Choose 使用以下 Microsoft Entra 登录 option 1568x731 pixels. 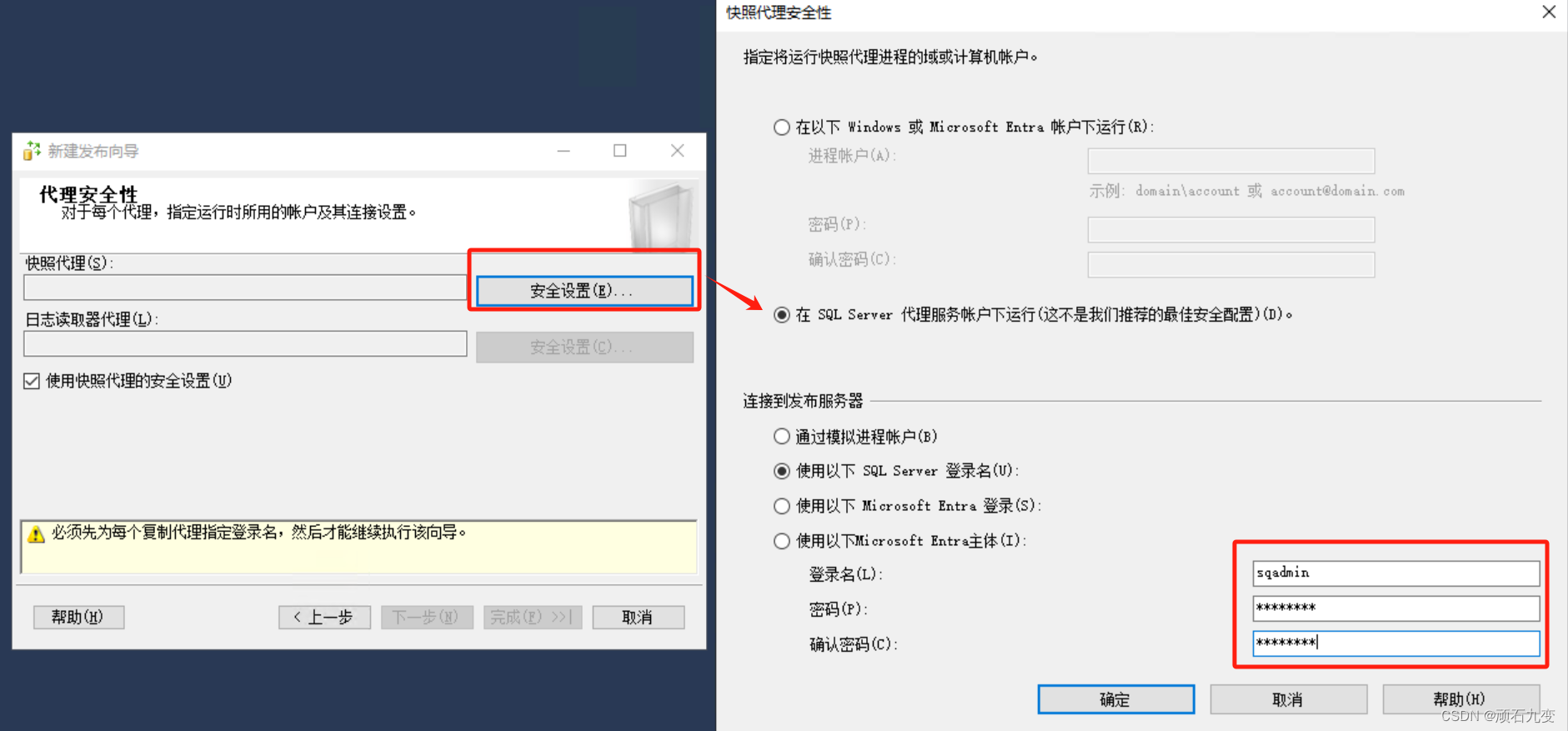[781, 506]
